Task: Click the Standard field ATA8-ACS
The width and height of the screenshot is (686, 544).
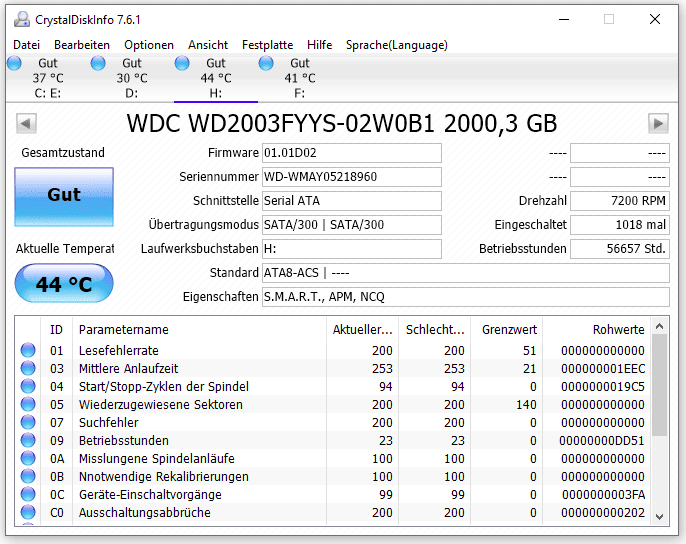Action: pos(466,273)
